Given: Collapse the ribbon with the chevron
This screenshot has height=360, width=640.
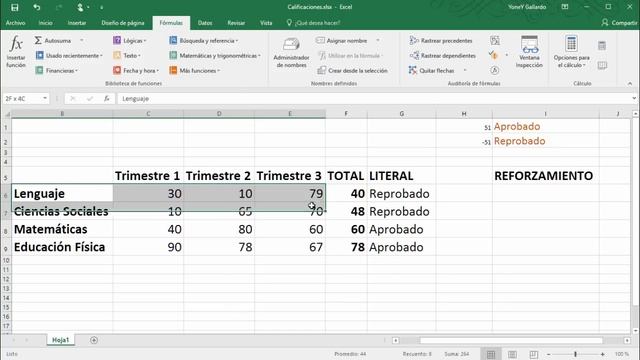Looking at the screenshot, I should pos(630,83).
